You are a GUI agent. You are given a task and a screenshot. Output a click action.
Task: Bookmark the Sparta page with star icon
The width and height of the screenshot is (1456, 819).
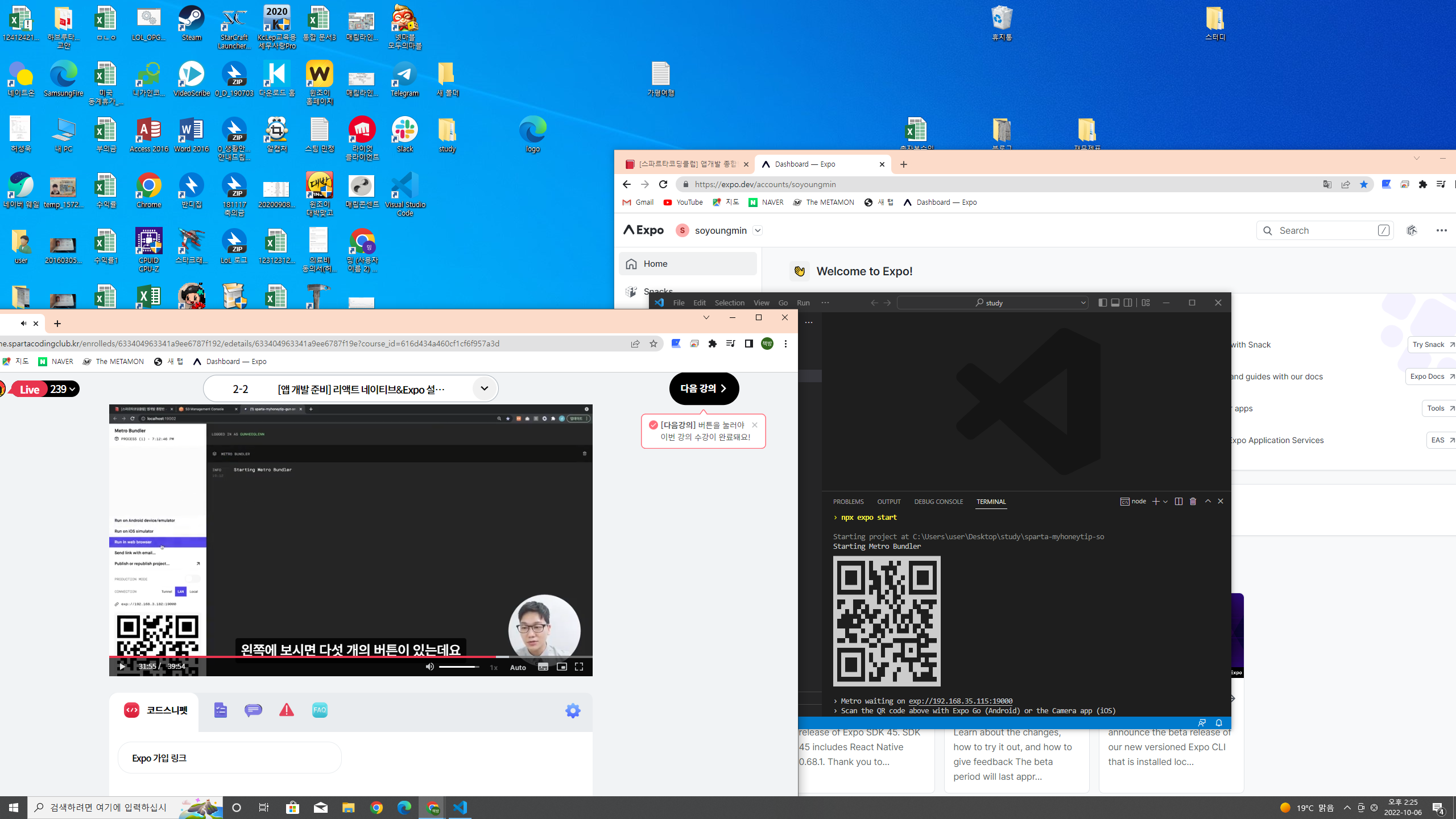coord(653,344)
